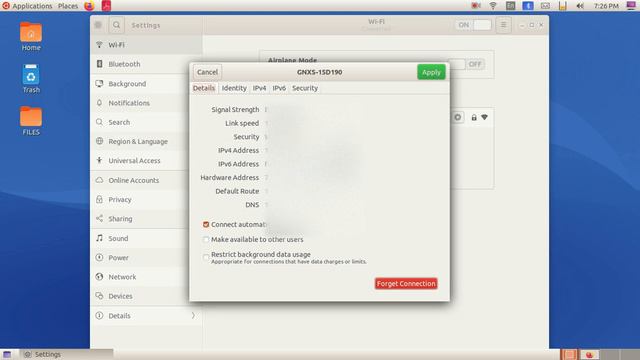Open Background settings in sidebar
Viewport: 640px width, 360px height.
(x=146, y=84)
